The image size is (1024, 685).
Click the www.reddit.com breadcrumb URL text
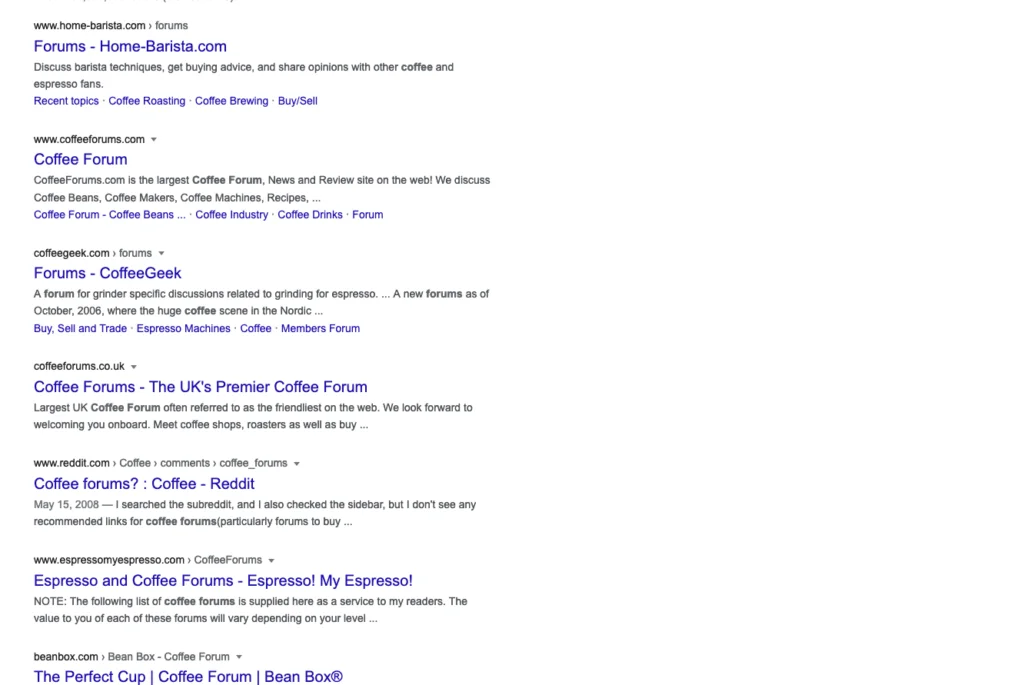161,463
